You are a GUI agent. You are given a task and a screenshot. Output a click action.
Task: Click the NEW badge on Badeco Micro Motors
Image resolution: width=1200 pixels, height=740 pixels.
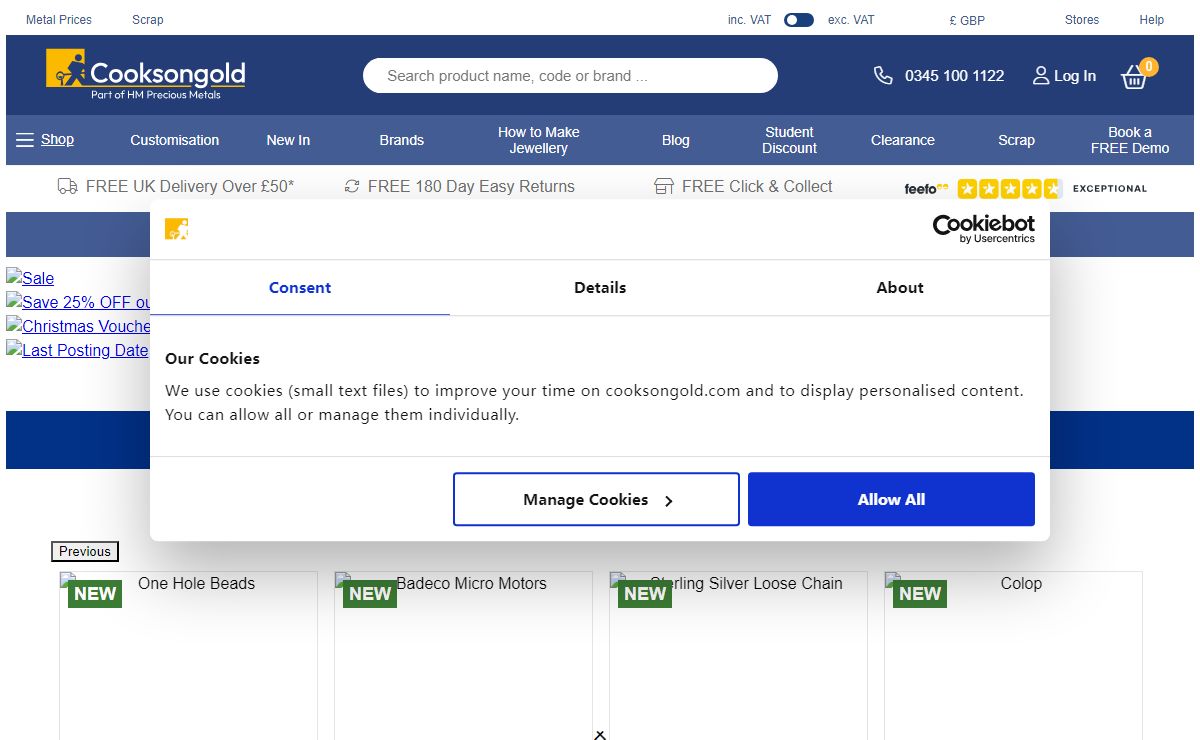click(370, 593)
